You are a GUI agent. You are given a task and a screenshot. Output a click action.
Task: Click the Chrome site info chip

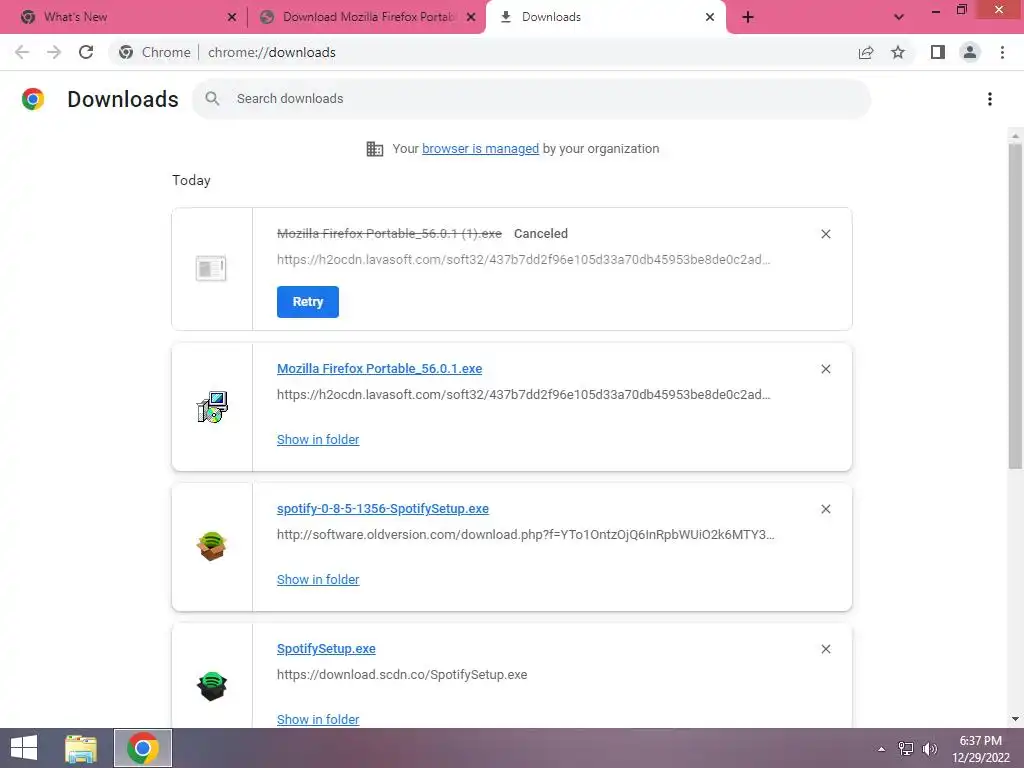click(155, 52)
